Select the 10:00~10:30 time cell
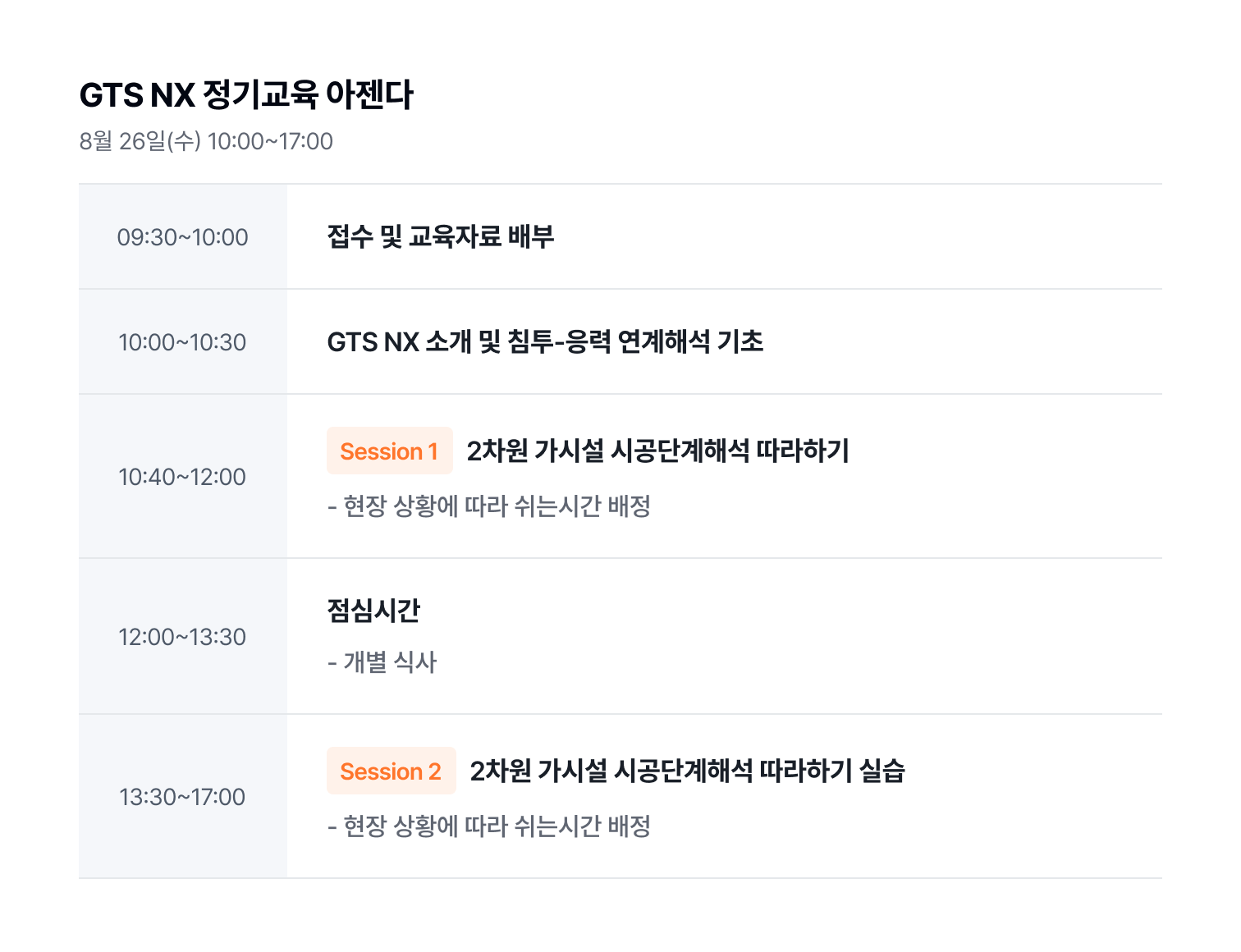The width and height of the screenshot is (1241, 952). tap(182, 342)
